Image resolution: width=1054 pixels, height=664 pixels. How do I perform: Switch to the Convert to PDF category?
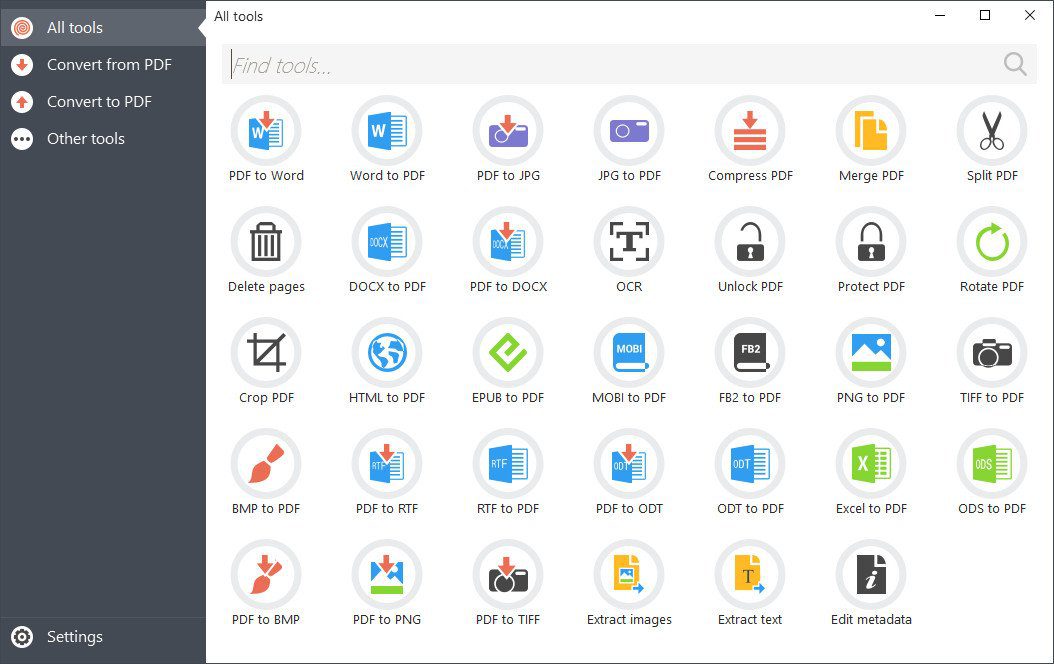[x=100, y=101]
